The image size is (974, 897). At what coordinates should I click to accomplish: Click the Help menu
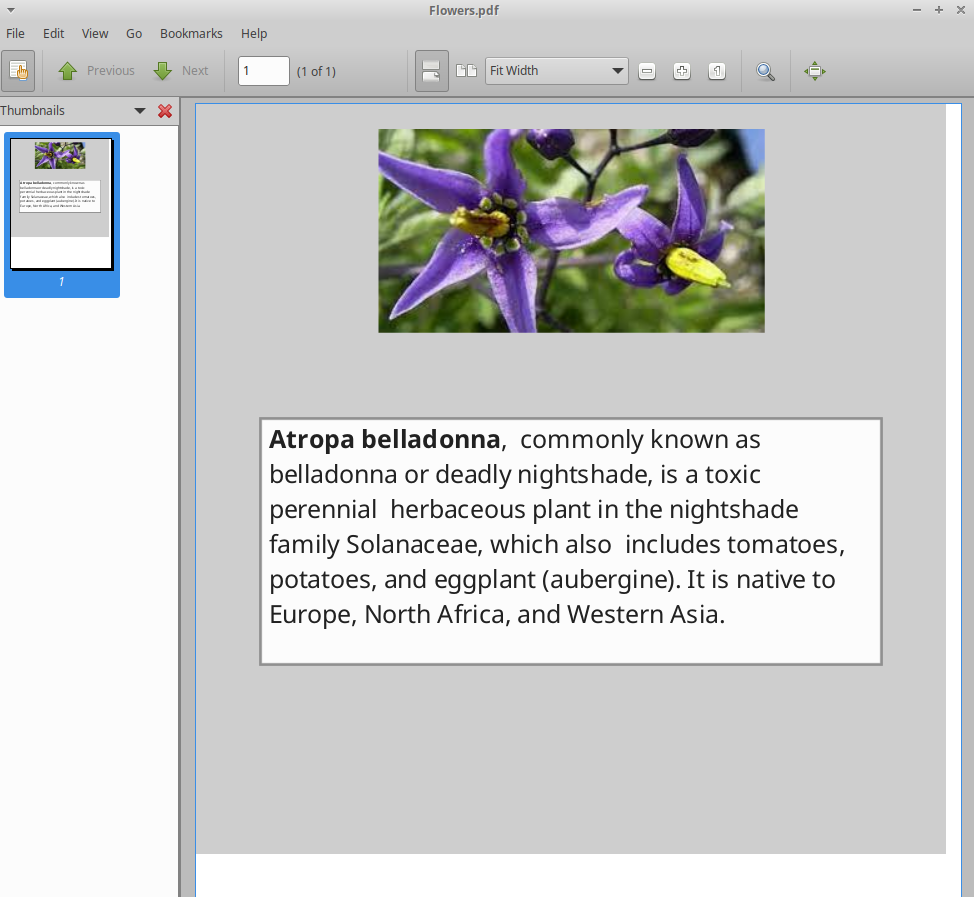(x=254, y=33)
